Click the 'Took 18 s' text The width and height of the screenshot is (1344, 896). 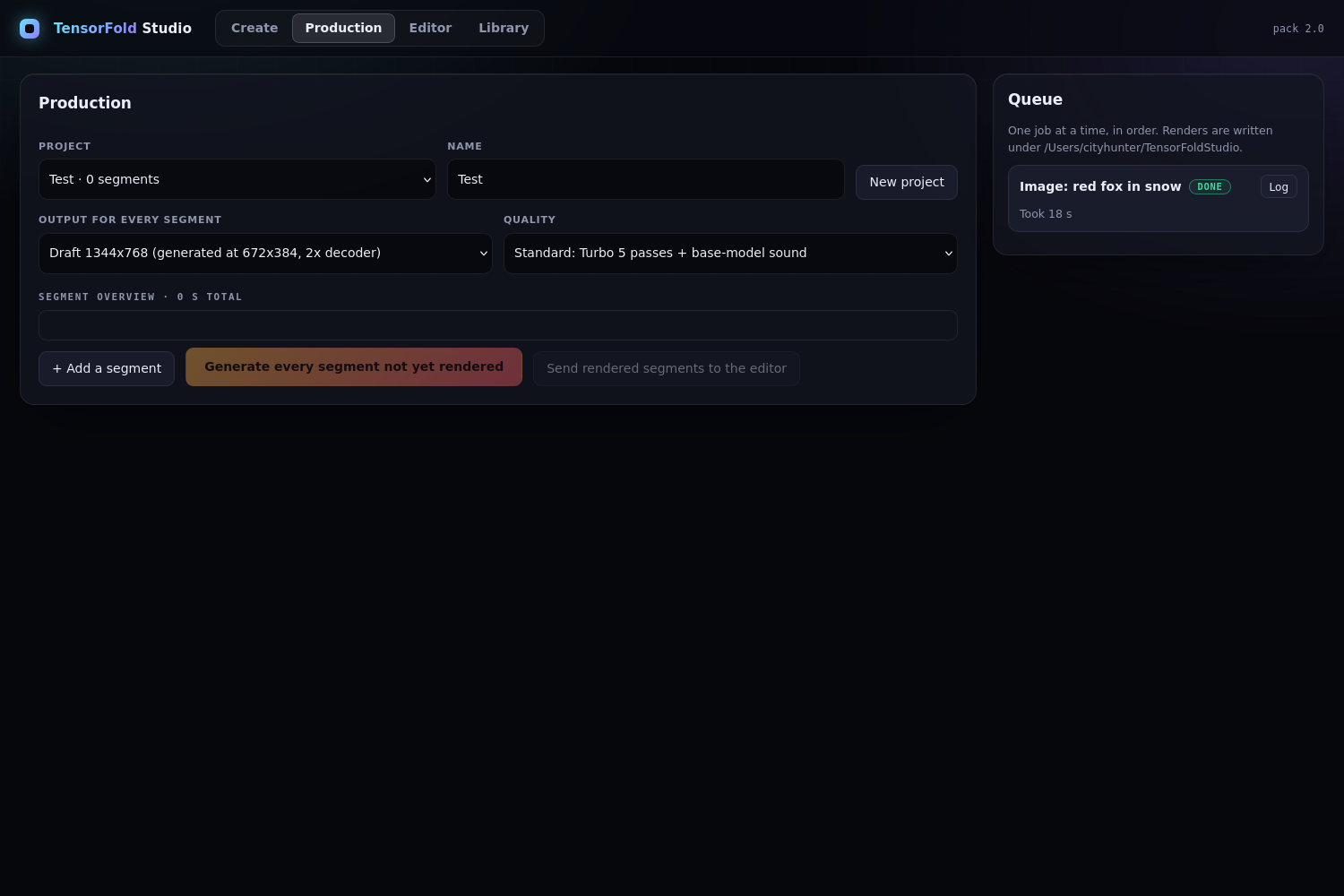1046,214
